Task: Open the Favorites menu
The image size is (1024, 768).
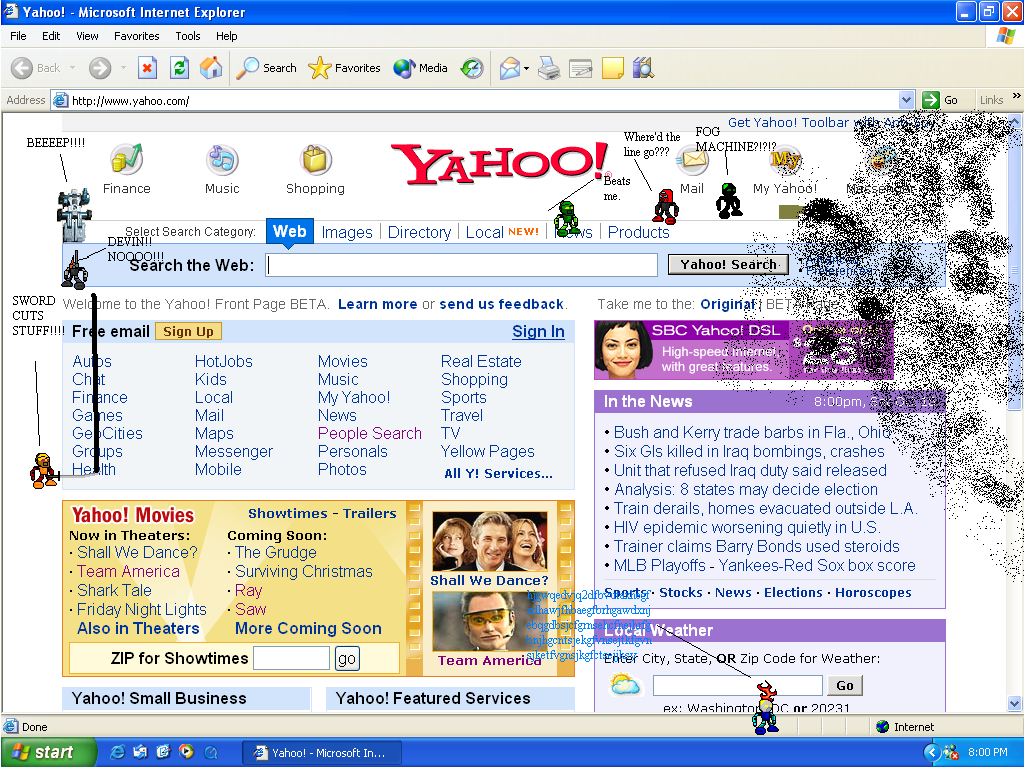Action: pos(136,36)
